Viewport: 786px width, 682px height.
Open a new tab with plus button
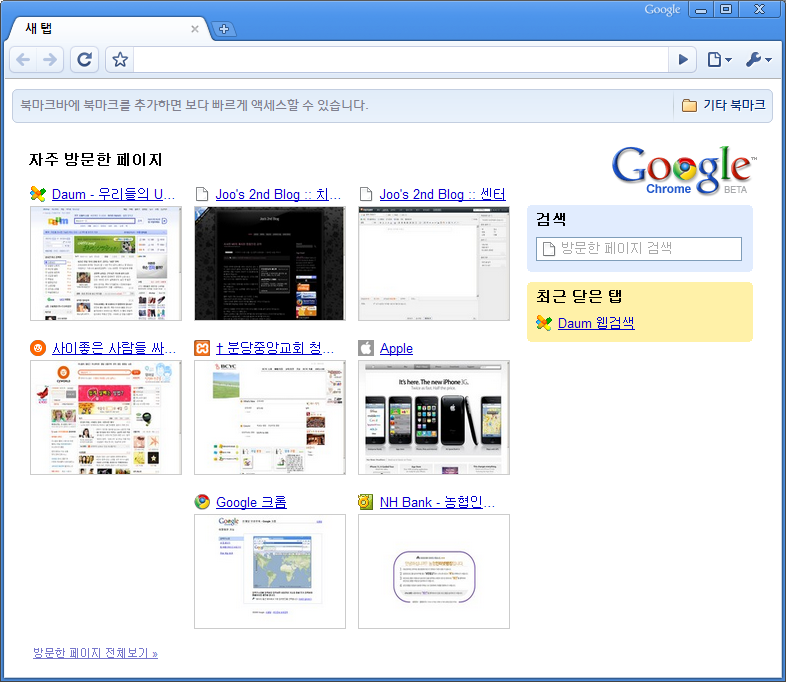pyautogui.click(x=224, y=29)
